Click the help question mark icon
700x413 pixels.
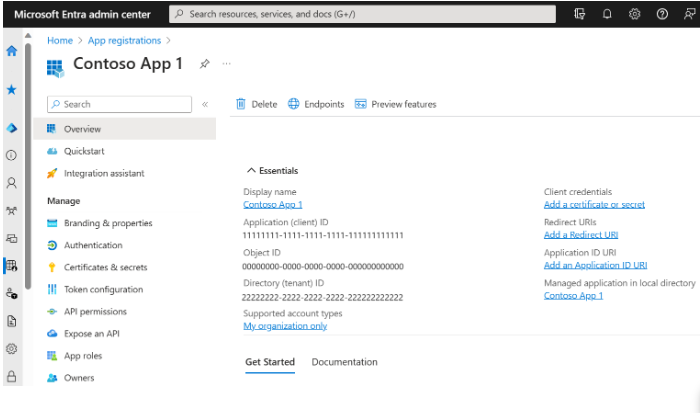[662, 14]
